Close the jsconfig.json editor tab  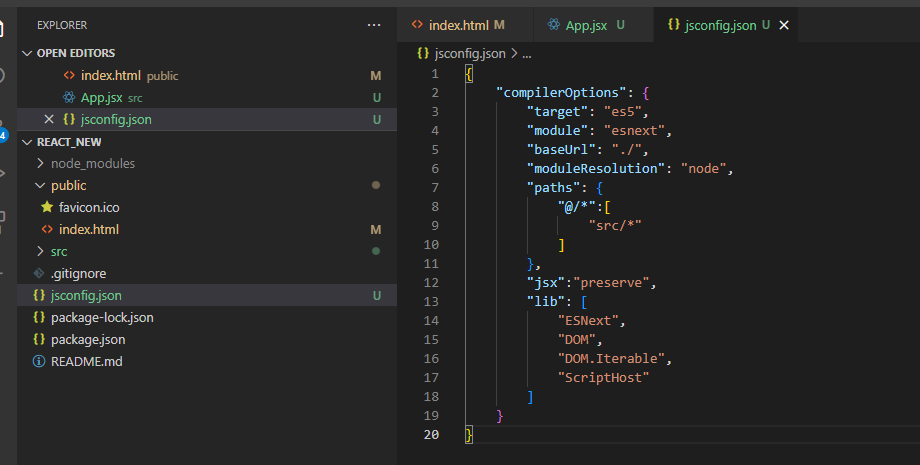pos(784,25)
